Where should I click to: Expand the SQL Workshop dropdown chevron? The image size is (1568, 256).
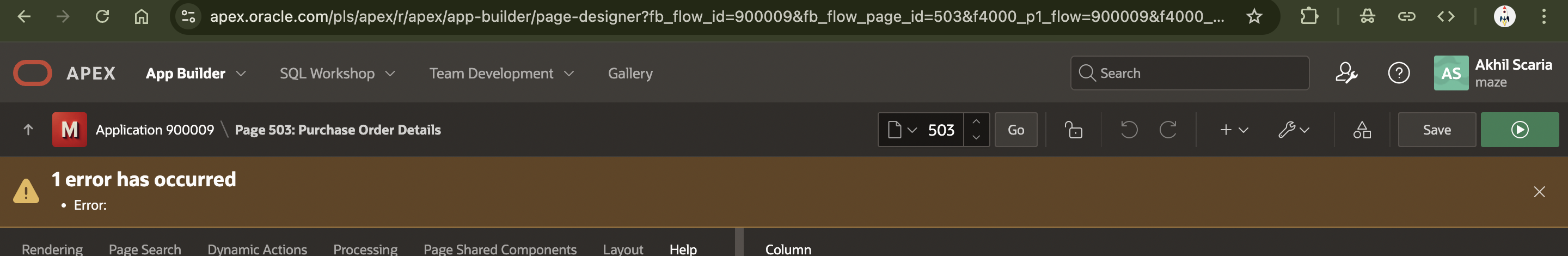(390, 74)
